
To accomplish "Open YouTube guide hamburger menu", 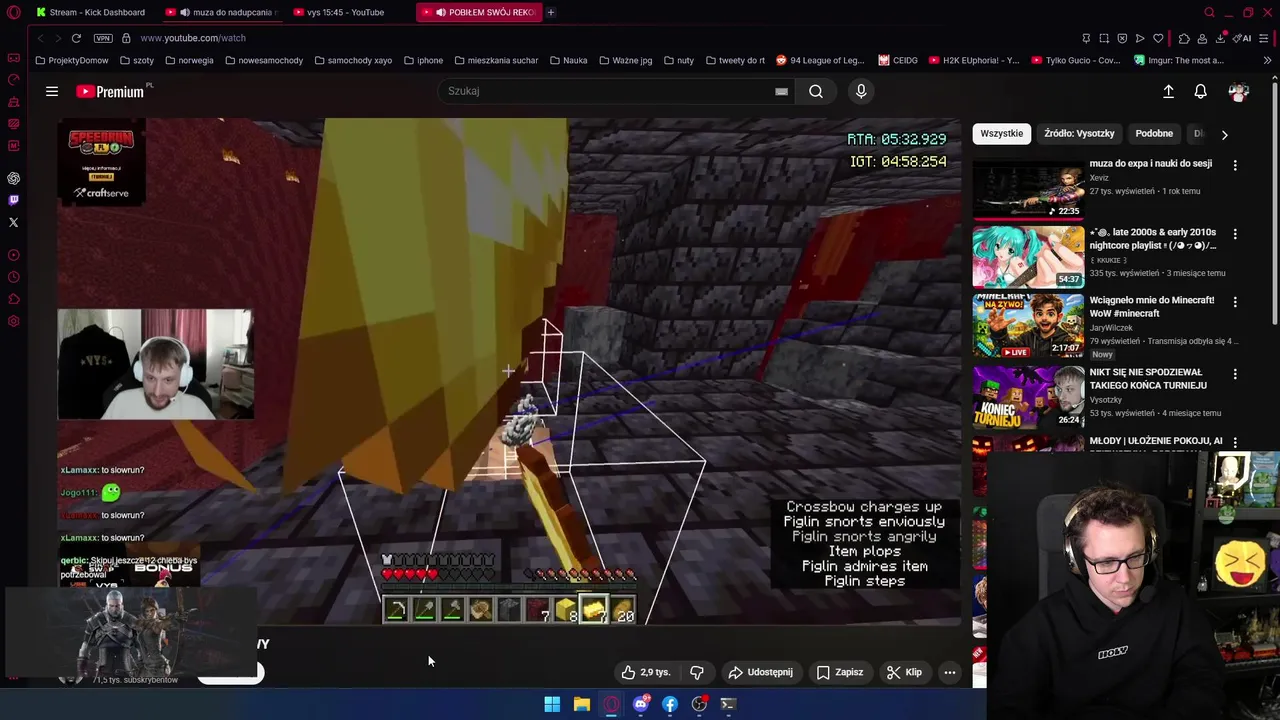I will 52,91.
